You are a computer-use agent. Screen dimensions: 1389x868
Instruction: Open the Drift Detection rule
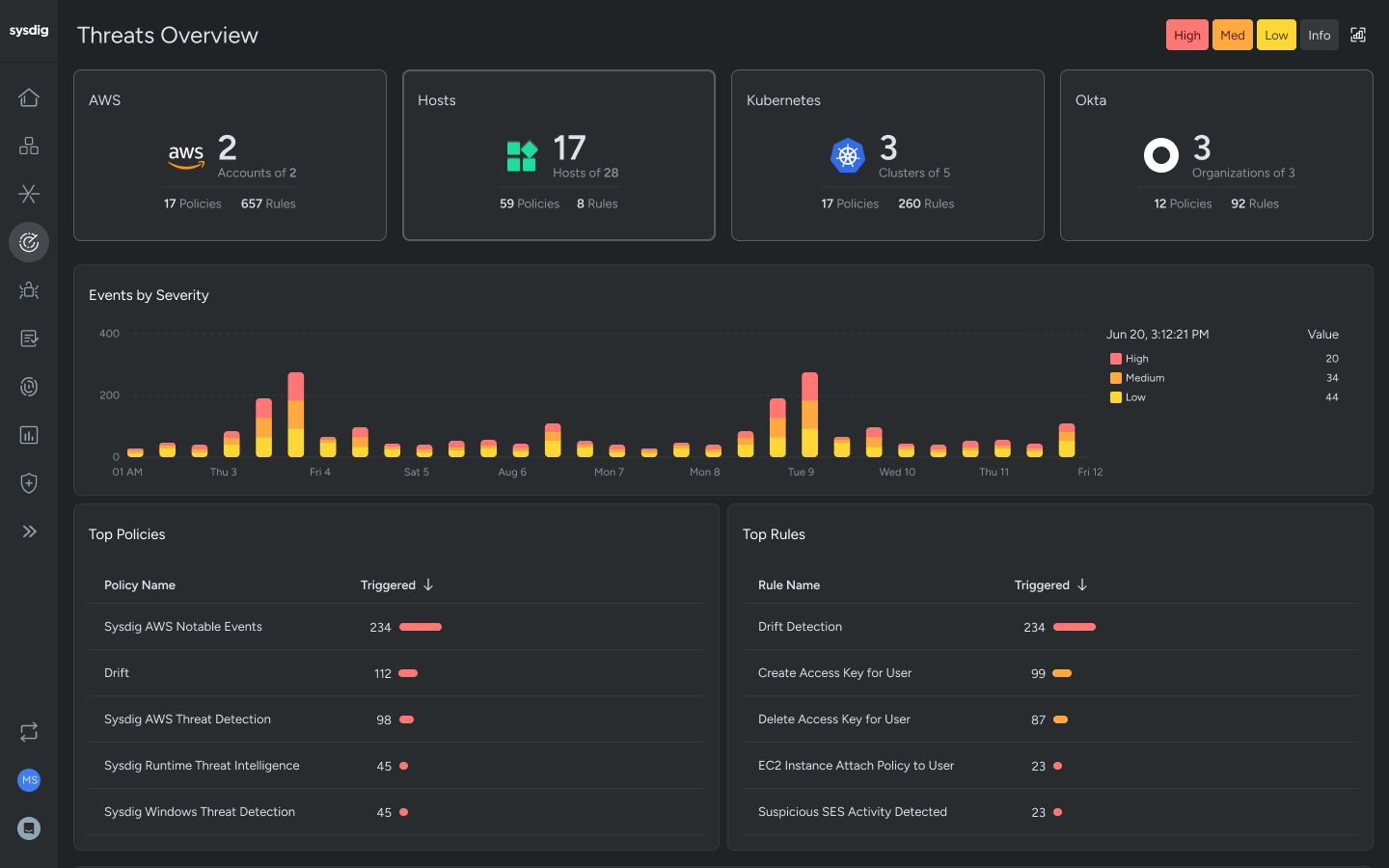[800, 626]
